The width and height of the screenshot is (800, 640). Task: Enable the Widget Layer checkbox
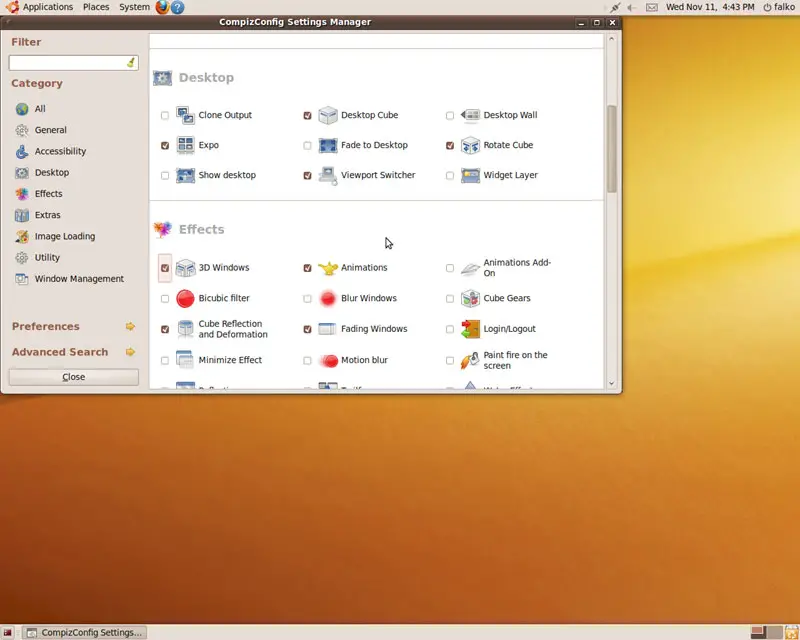449,176
